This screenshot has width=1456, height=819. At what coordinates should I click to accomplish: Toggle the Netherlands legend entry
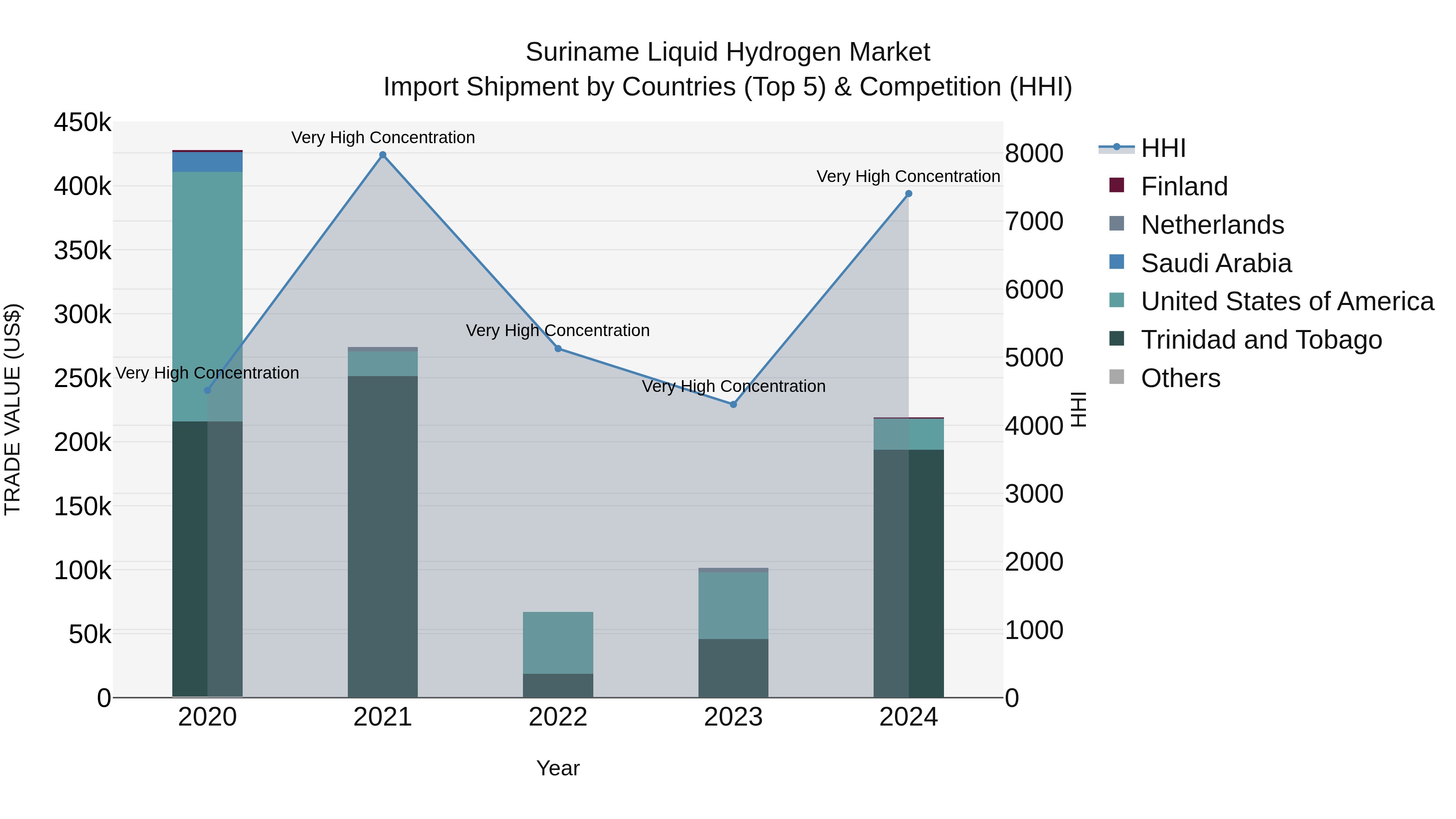point(1197,224)
